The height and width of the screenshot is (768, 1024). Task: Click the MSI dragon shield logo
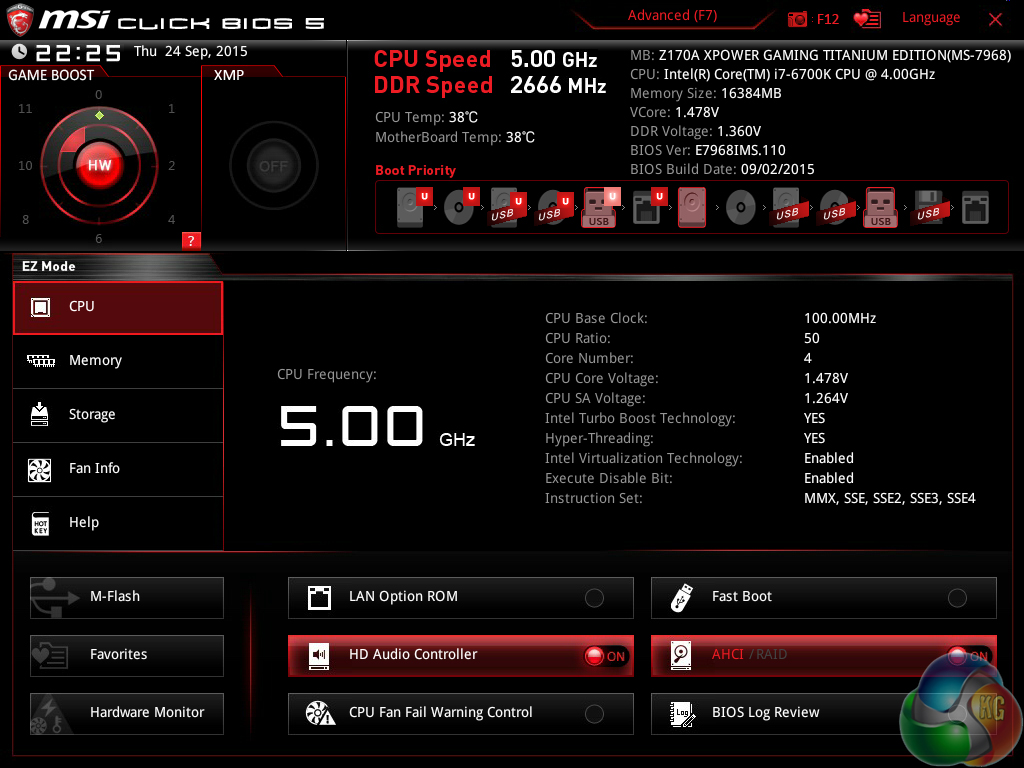click(x=20, y=20)
